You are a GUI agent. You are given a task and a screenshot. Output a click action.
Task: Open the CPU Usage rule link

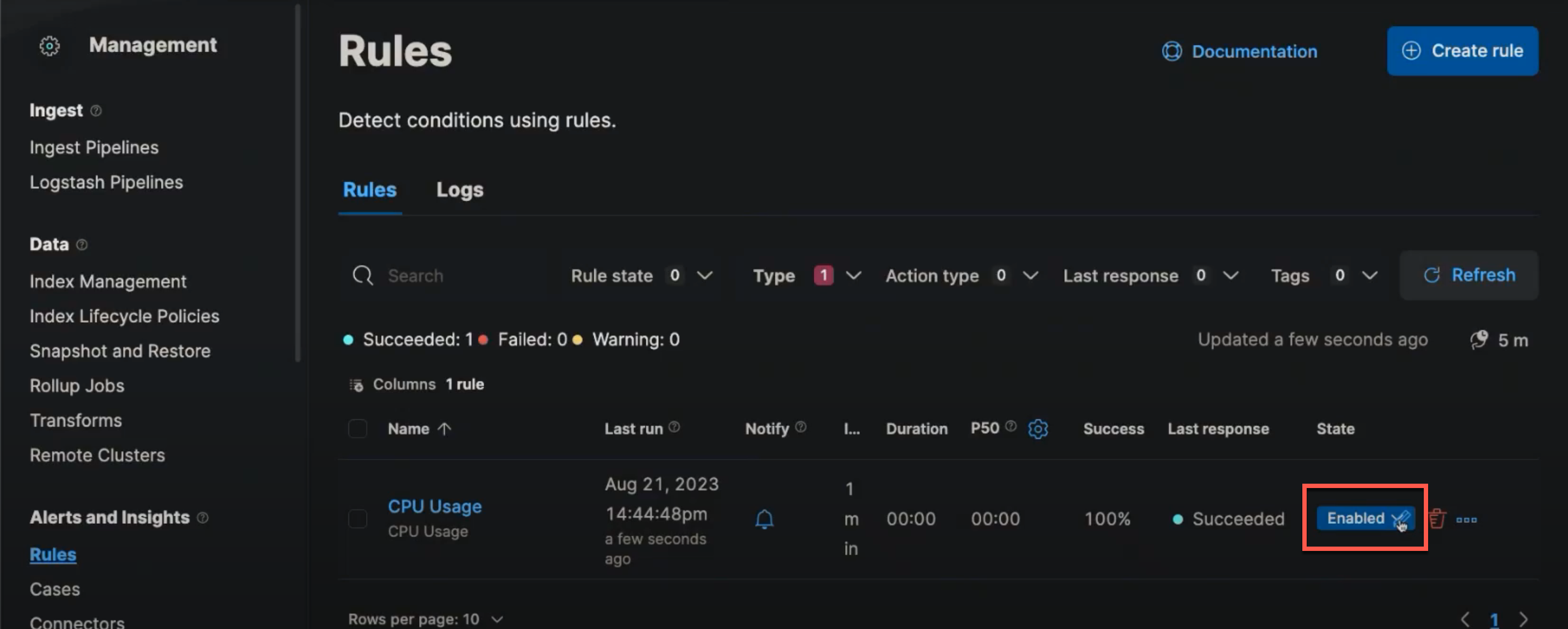[x=435, y=505]
